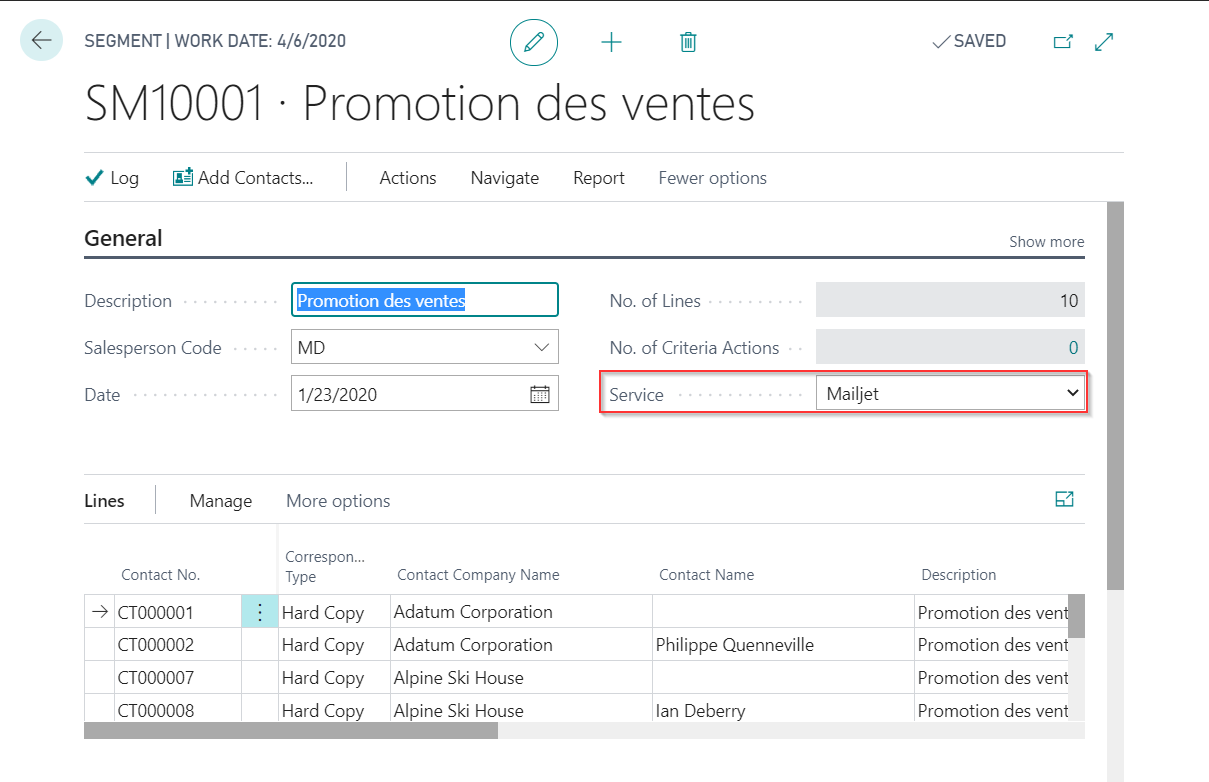Create new segment with plus icon

click(611, 42)
